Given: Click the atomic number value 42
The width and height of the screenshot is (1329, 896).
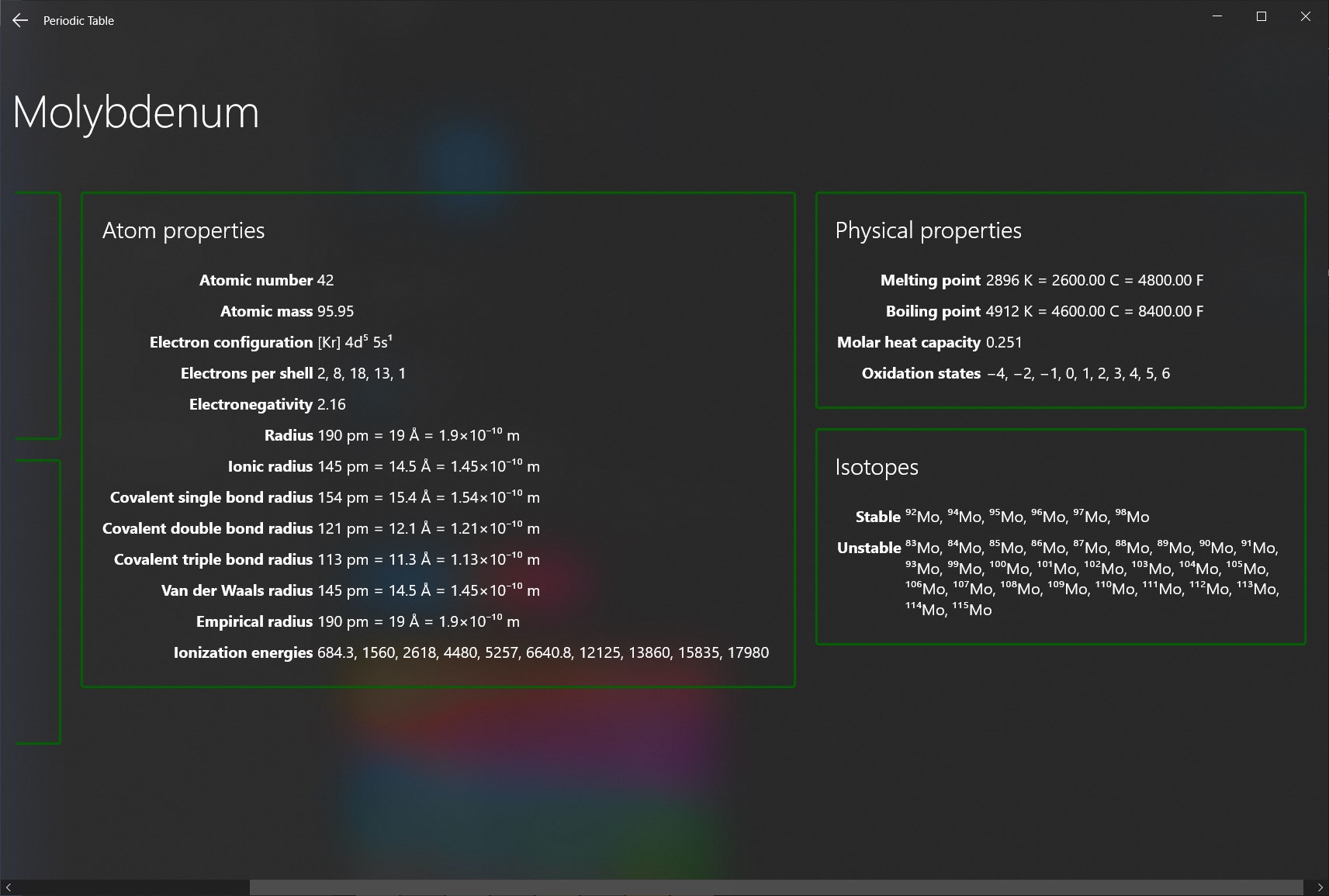Looking at the screenshot, I should click(326, 280).
